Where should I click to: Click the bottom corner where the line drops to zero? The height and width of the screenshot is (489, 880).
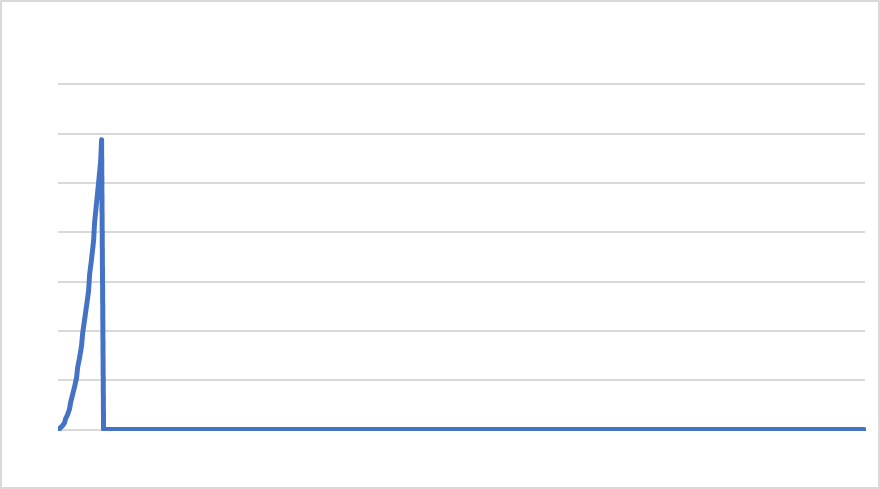[x=104, y=428]
